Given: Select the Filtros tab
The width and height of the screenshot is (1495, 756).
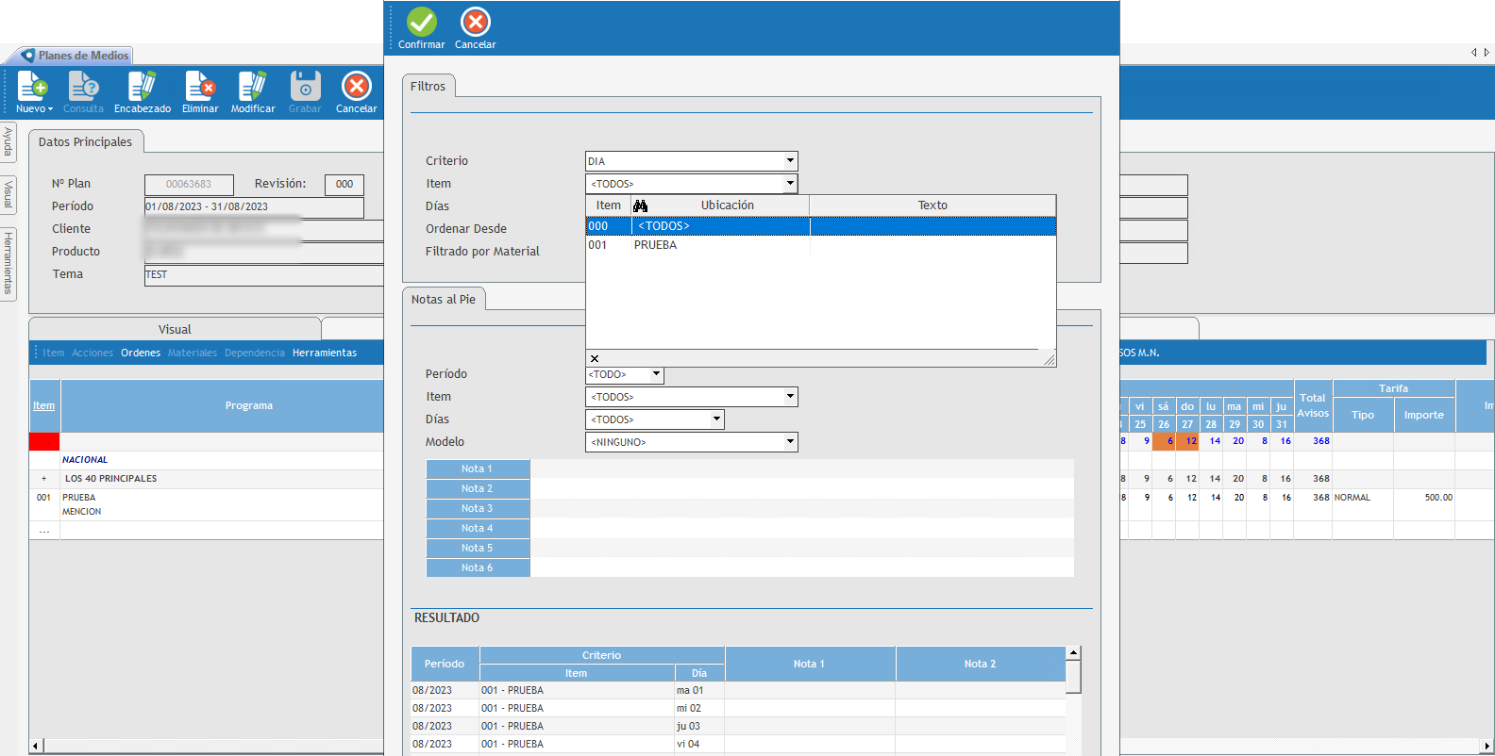Looking at the screenshot, I should tap(428, 86).
